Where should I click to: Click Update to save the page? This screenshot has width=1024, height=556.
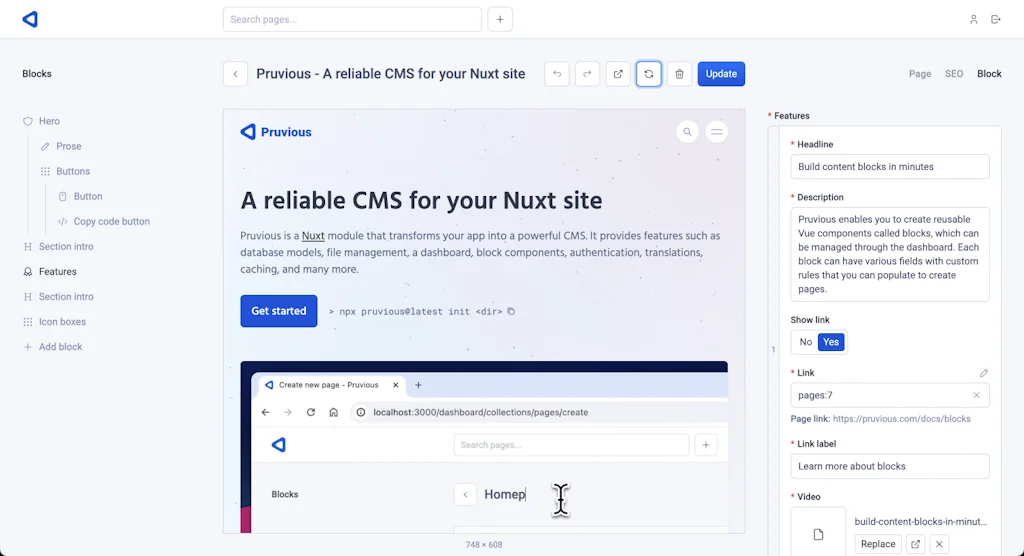(721, 74)
